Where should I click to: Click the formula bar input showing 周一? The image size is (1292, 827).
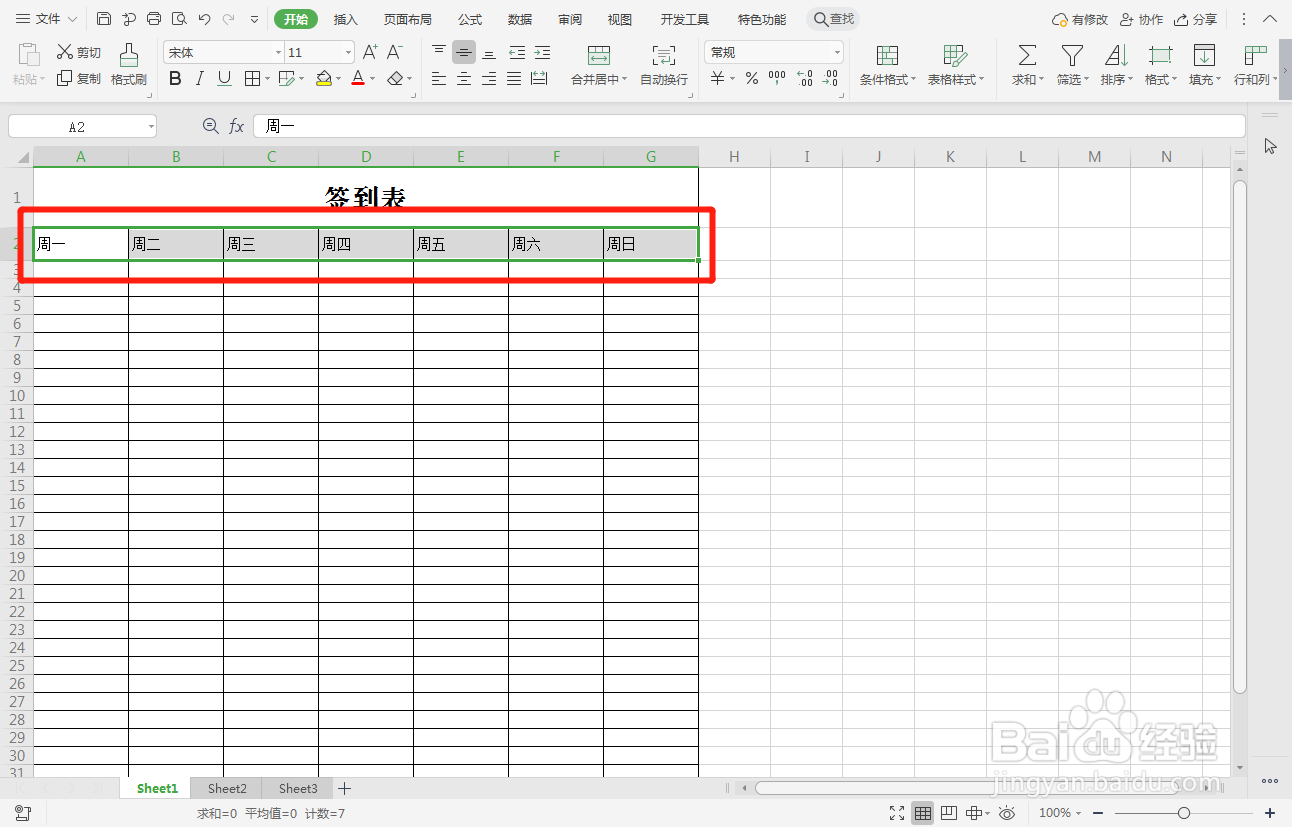[x=749, y=126]
